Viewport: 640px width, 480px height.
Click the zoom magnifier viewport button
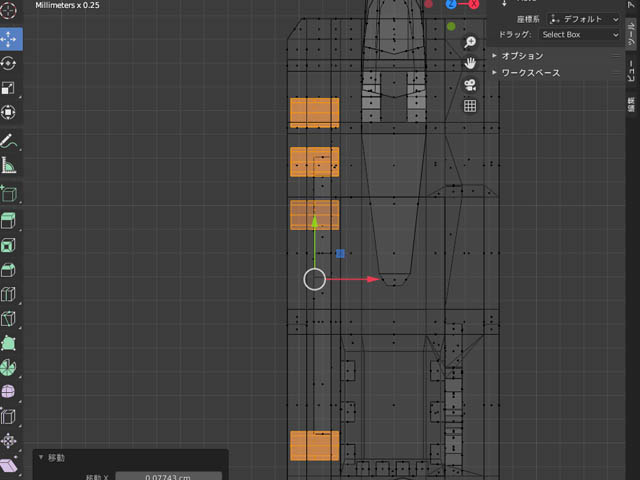pos(470,42)
